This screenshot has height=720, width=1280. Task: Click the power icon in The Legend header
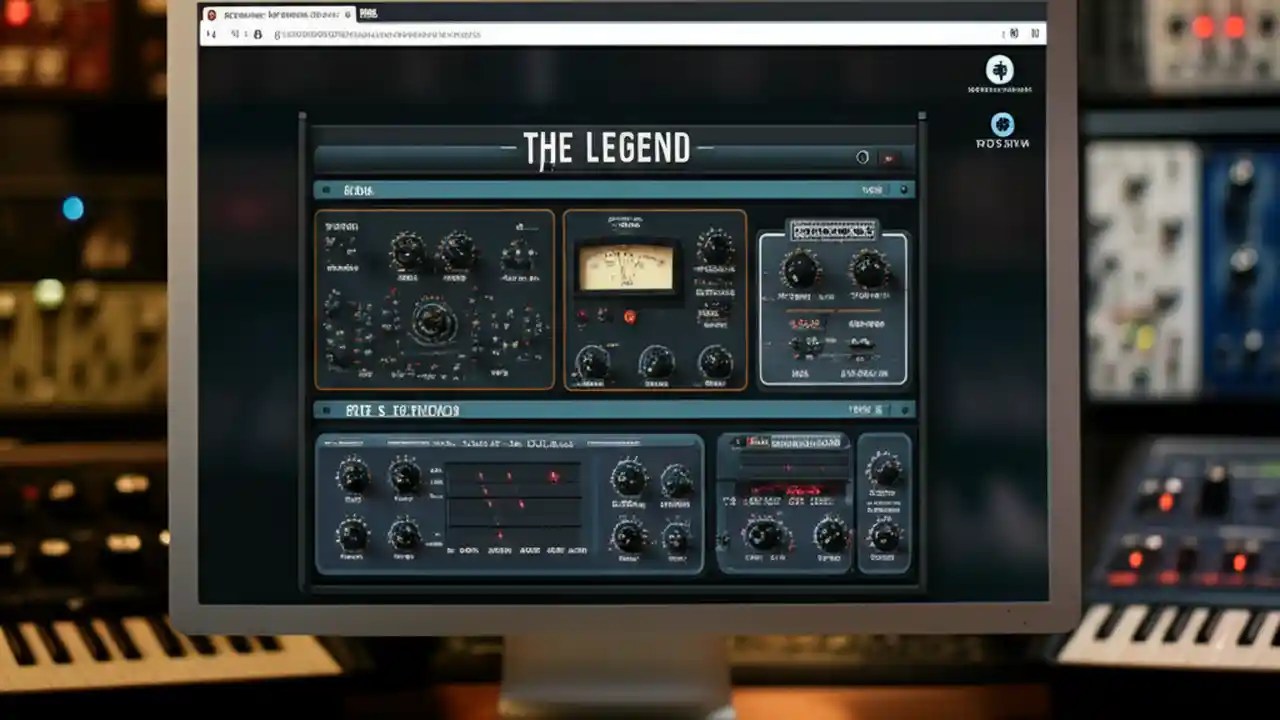863,157
